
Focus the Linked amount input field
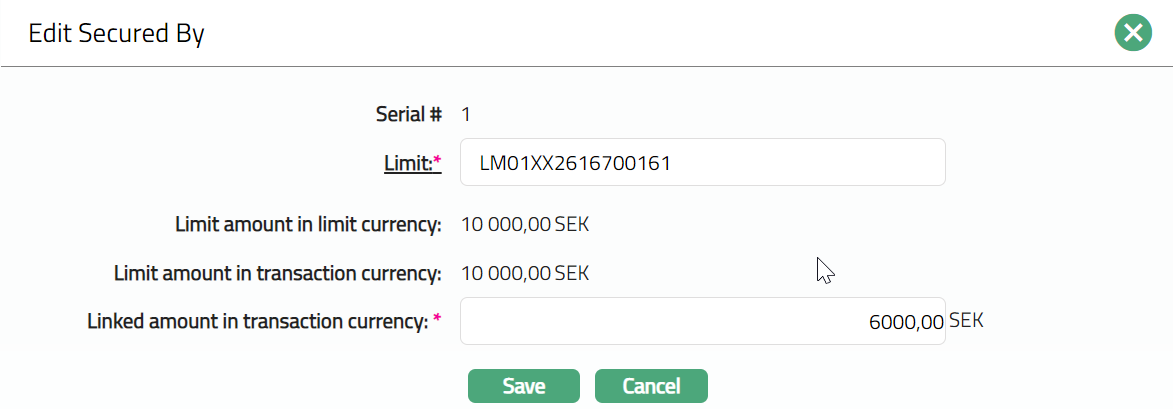tap(702, 321)
